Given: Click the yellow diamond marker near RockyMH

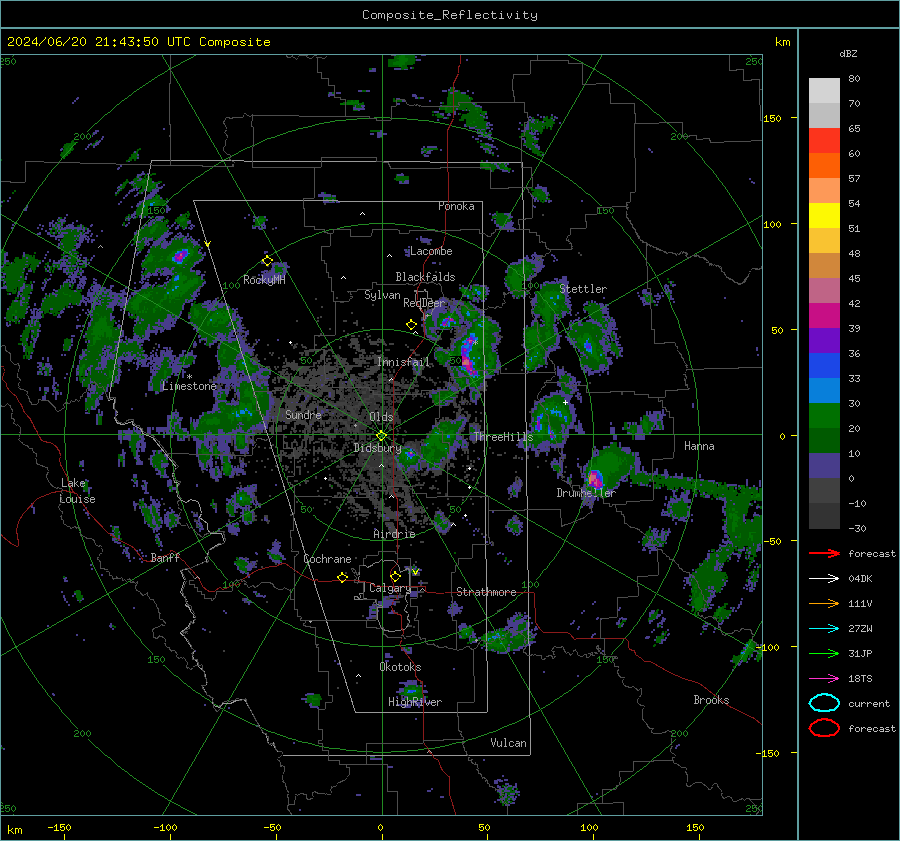Looking at the screenshot, I should tap(267, 261).
